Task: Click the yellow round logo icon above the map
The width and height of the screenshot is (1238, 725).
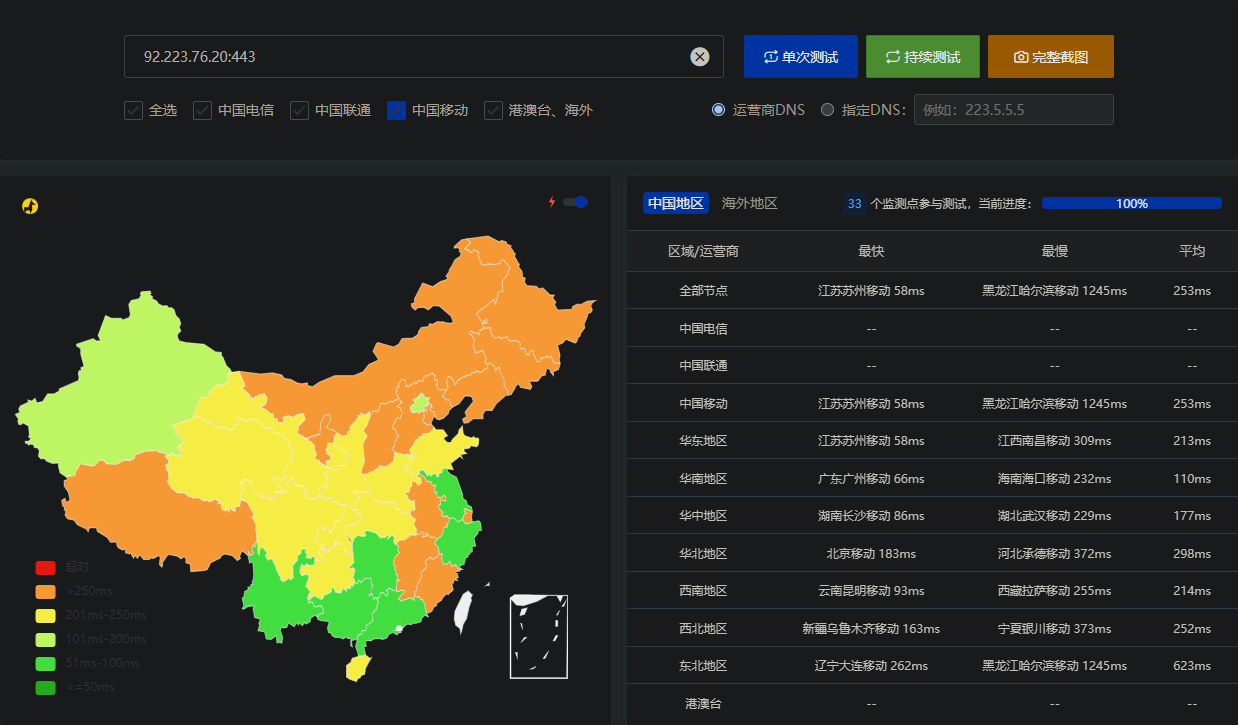Action: point(30,206)
